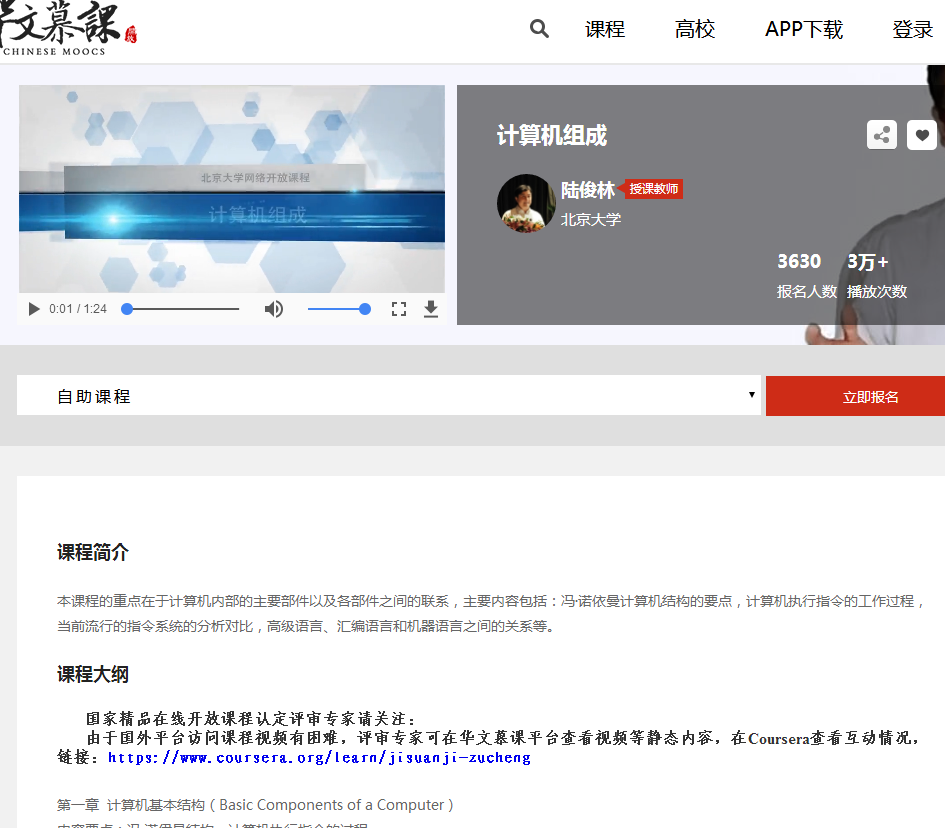Open teacher 陆俊林 avatar photo
This screenshot has height=828, width=945.
coord(526,203)
